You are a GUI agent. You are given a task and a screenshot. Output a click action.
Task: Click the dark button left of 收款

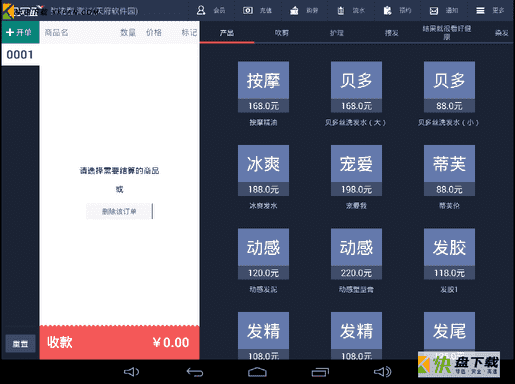tap(20, 344)
